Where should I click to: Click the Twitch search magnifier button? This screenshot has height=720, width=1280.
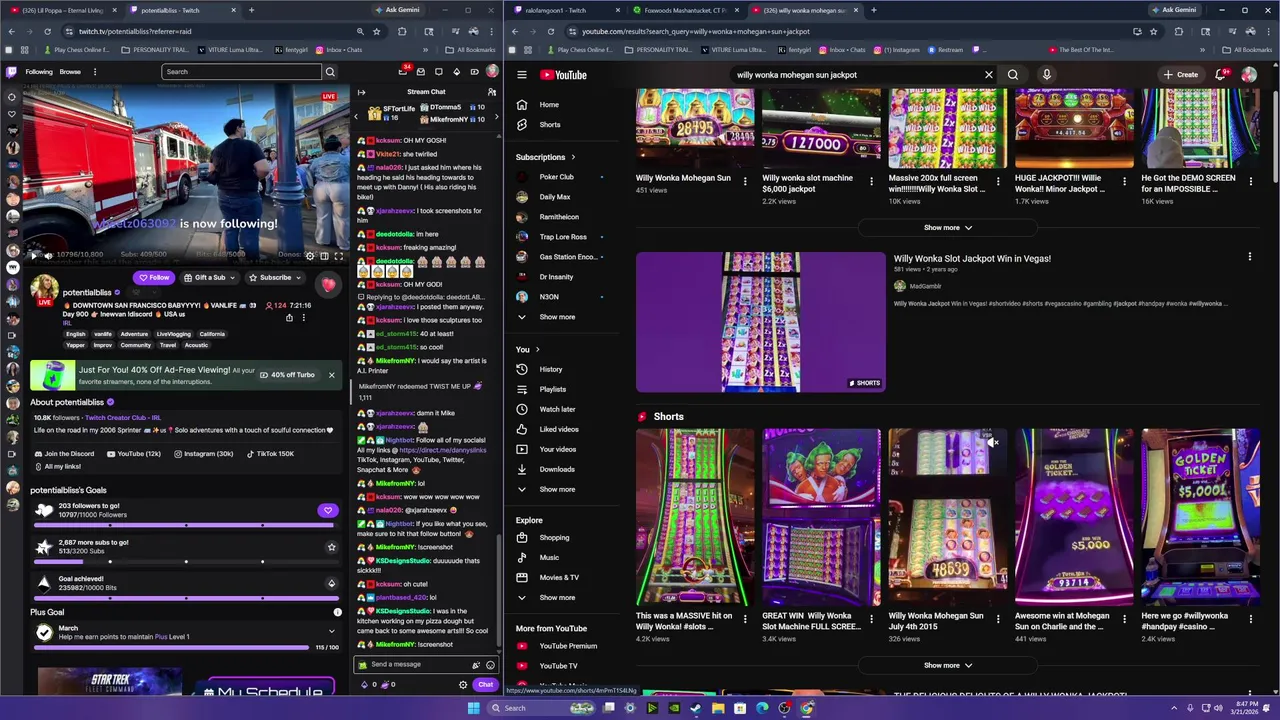[330, 72]
